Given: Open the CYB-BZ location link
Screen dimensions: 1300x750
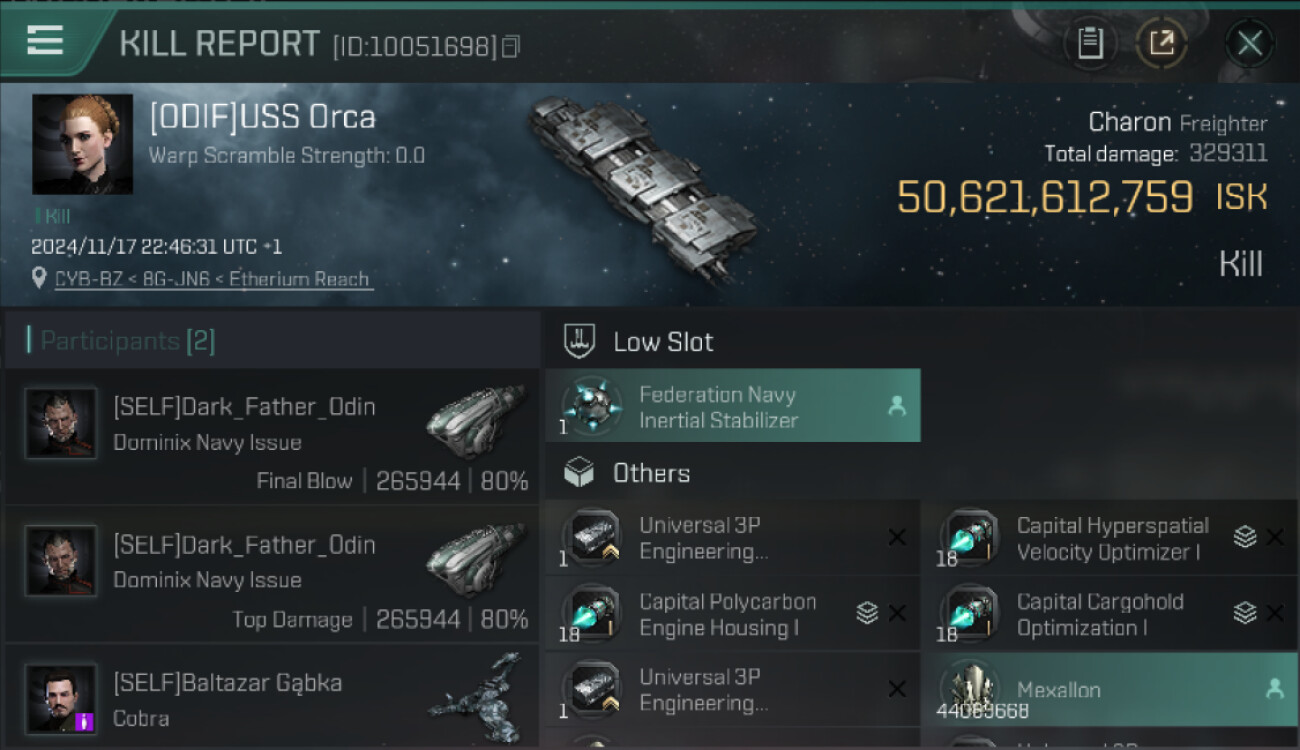Looking at the screenshot, I should [x=212, y=280].
